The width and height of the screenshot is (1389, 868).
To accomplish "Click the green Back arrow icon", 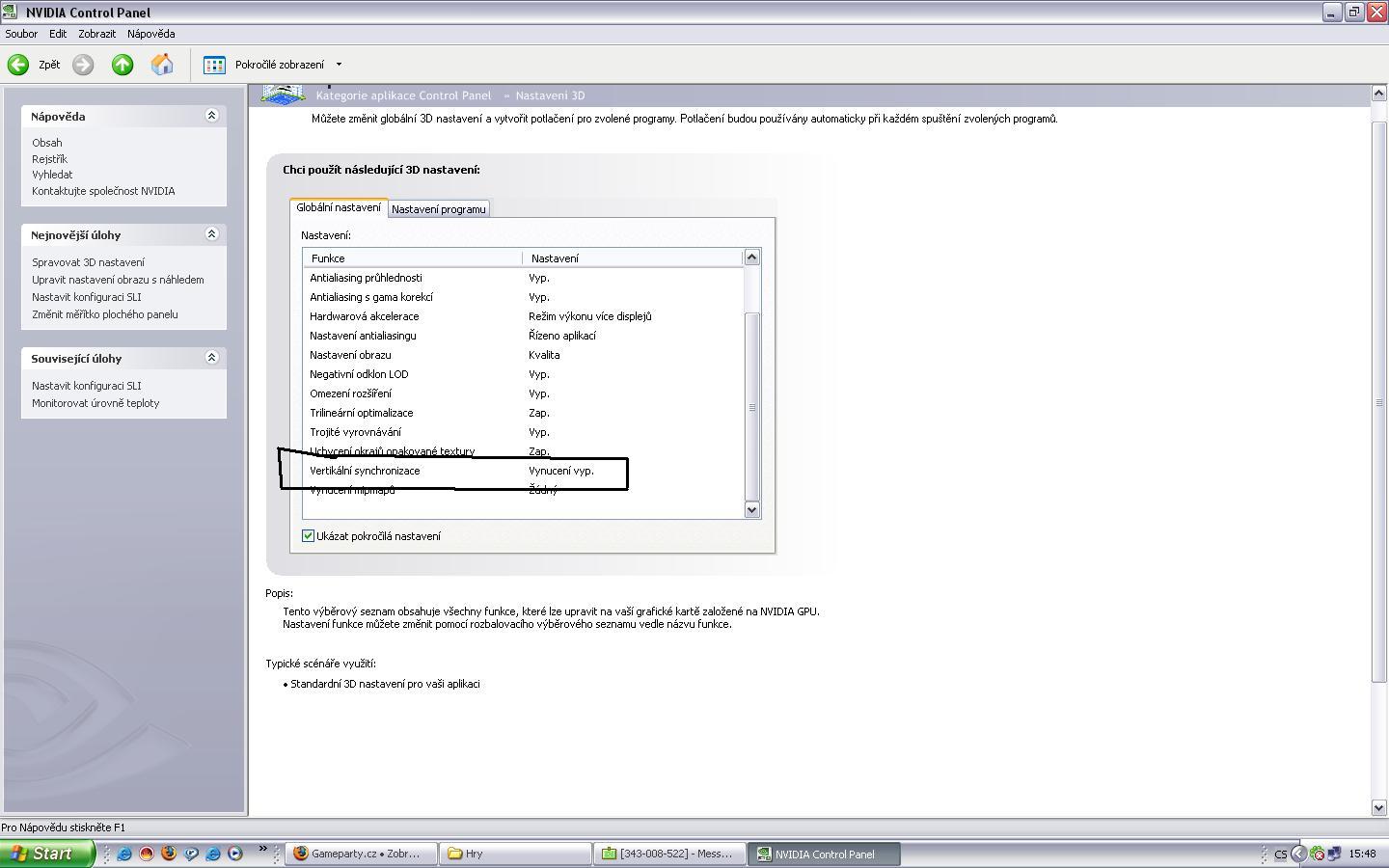I will click(18, 65).
